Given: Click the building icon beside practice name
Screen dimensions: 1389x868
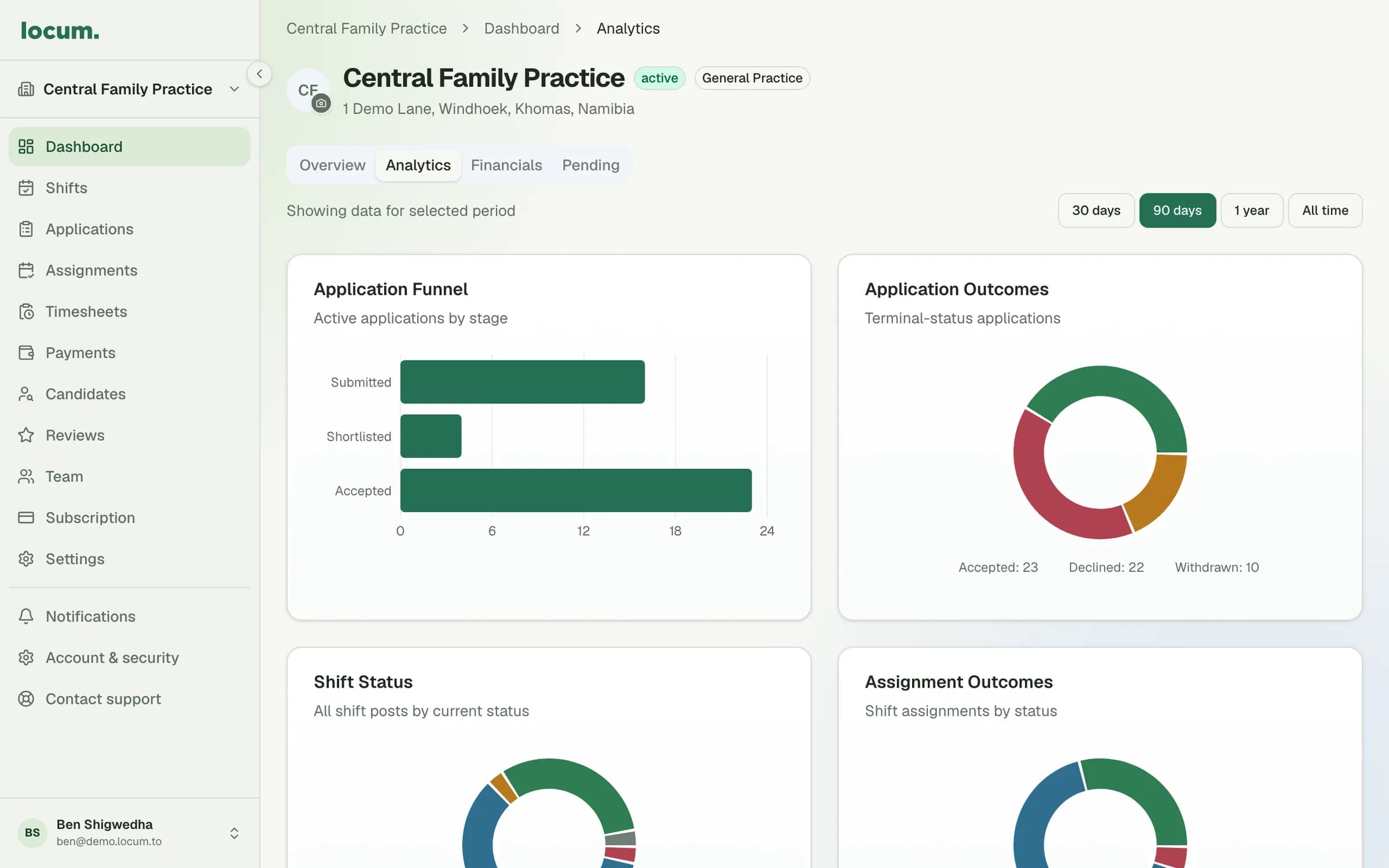Looking at the screenshot, I should pyautogui.click(x=26, y=89).
